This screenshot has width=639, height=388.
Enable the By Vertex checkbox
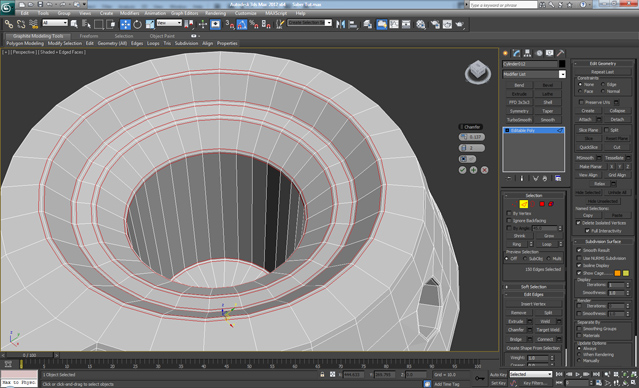(x=509, y=213)
